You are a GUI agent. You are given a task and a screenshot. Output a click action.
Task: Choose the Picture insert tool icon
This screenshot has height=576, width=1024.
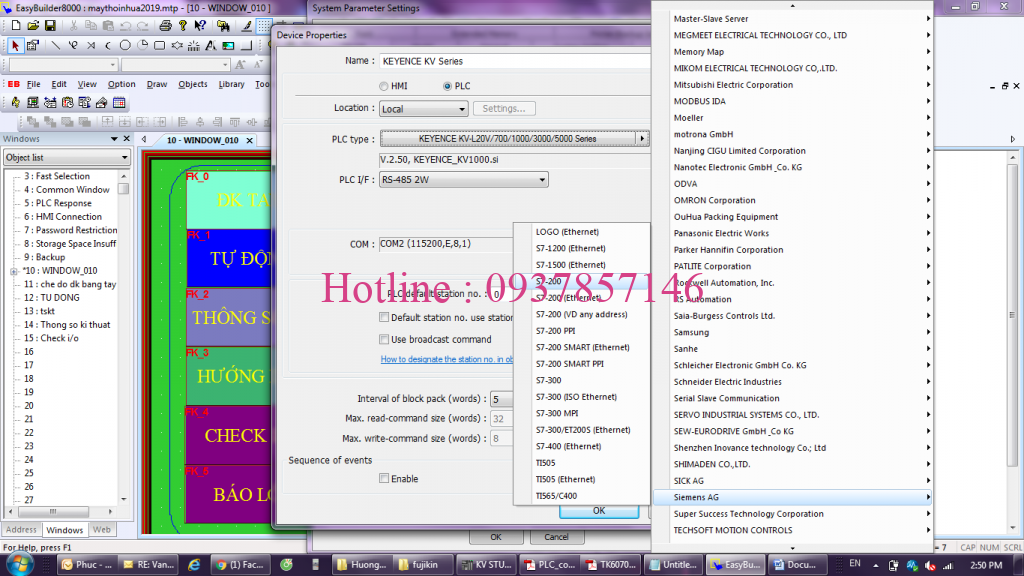(228, 46)
